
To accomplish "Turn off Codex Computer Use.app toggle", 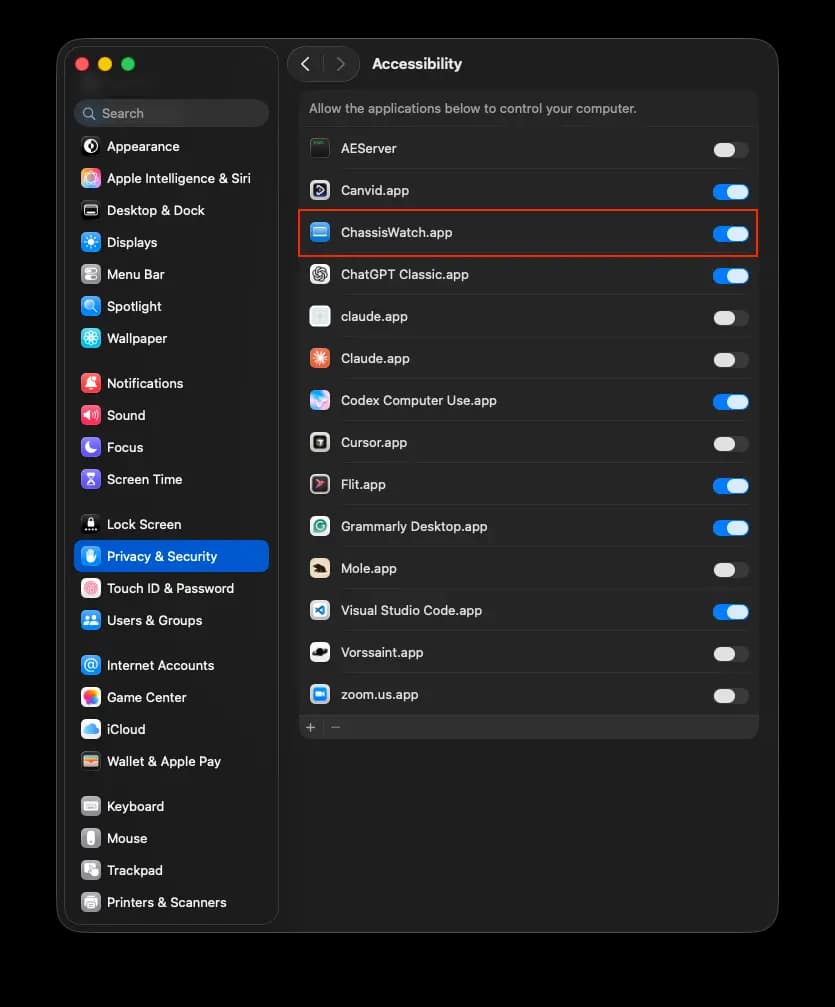I will pyautogui.click(x=730, y=402).
